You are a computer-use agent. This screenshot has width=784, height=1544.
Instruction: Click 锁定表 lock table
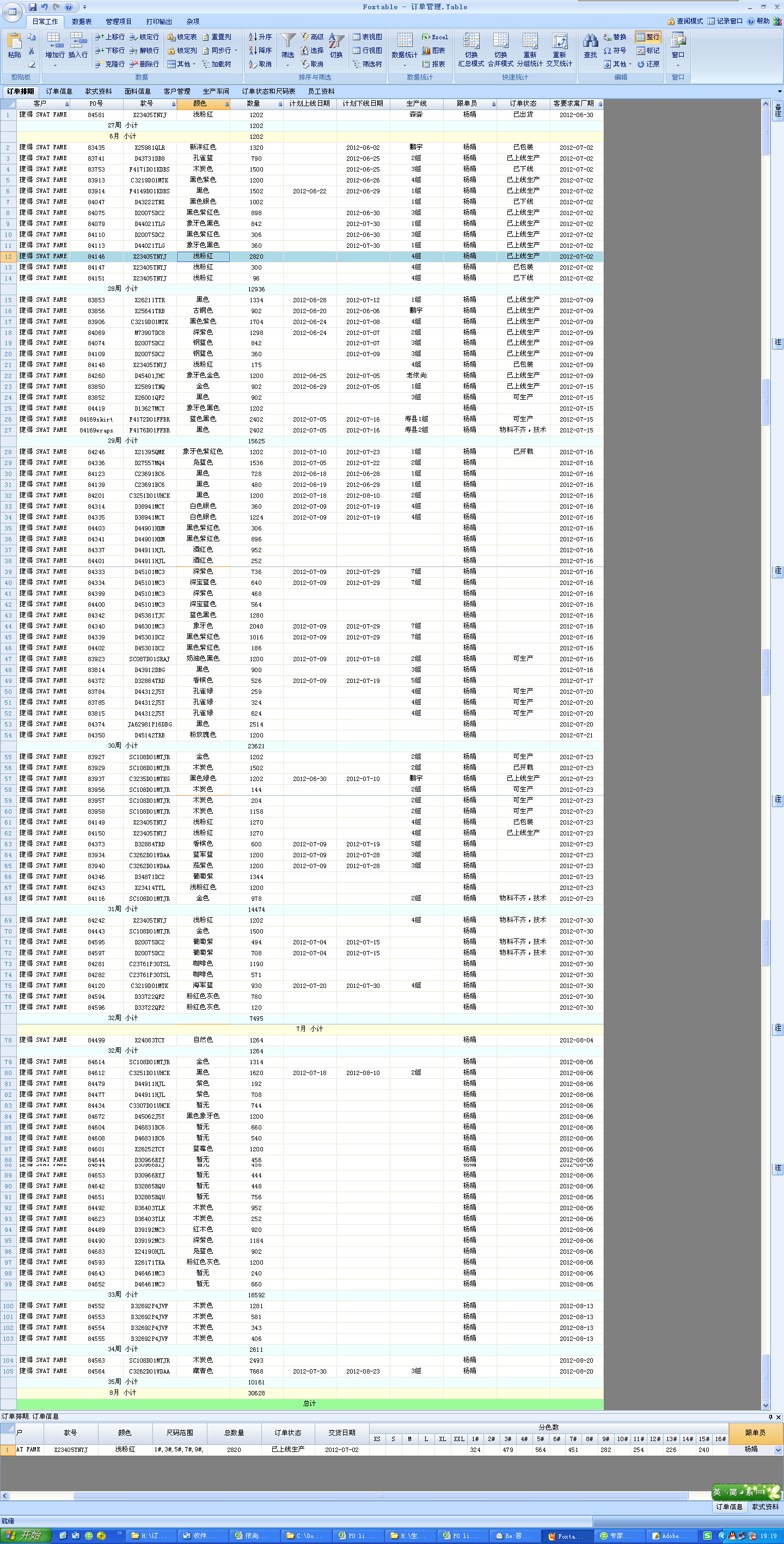182,36
